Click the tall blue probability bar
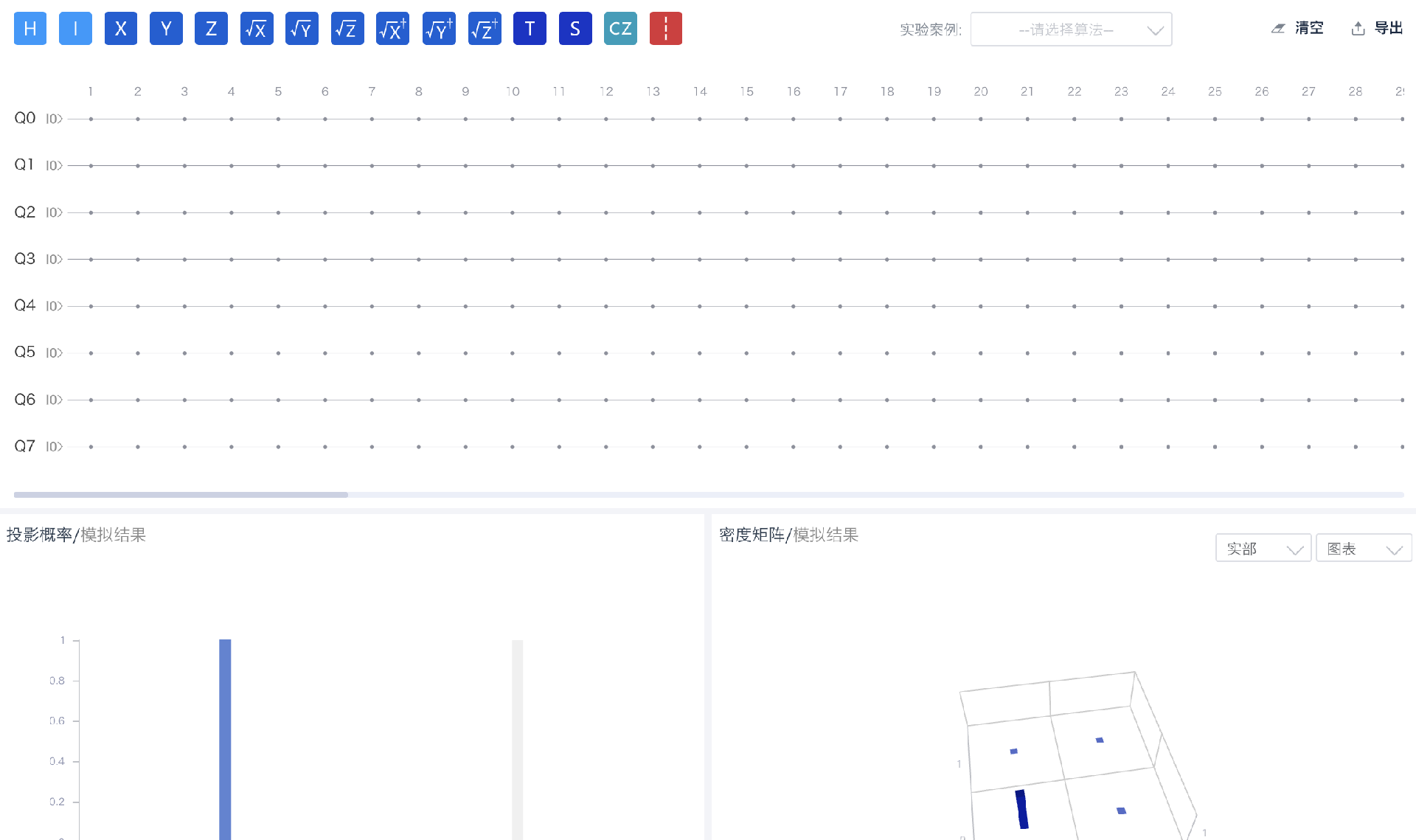 click(x=225, y=737)
